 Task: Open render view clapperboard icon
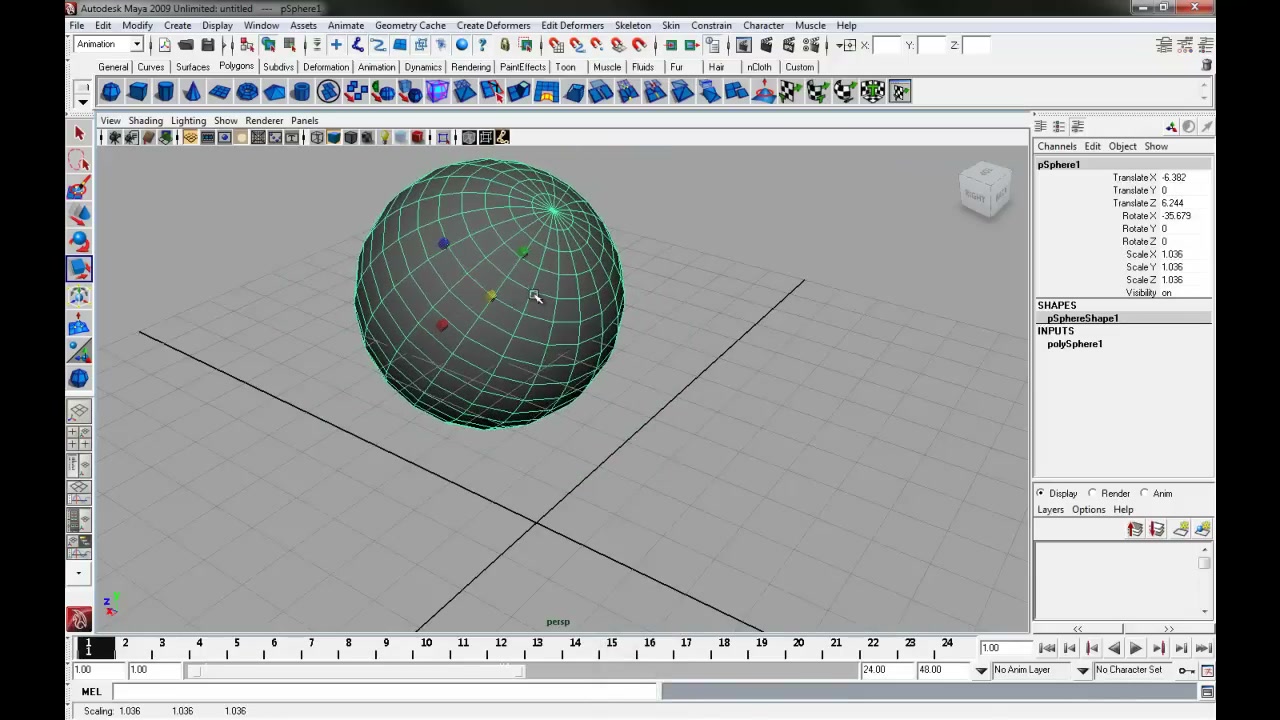744,45
